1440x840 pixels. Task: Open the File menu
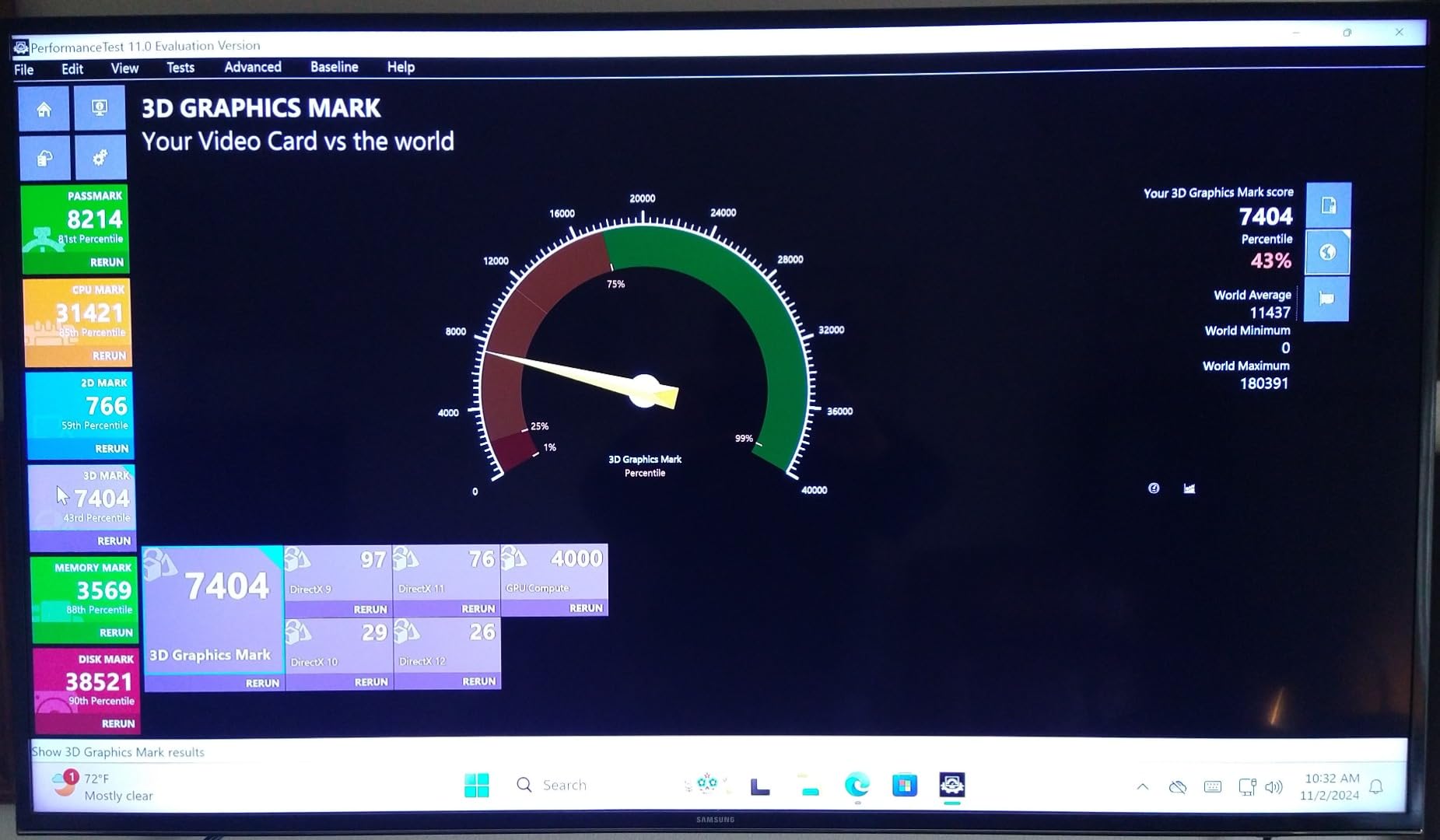tap(24, 69)
